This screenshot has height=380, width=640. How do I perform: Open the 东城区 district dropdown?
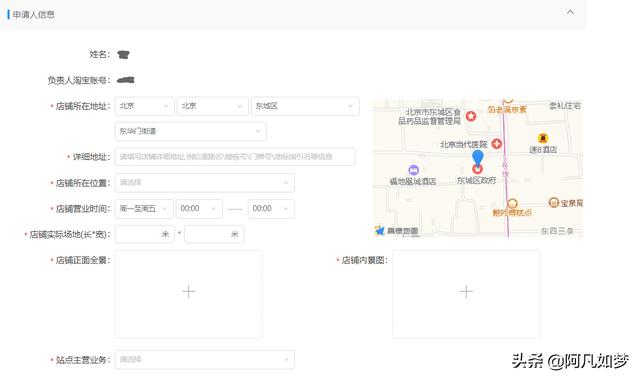pyautogui.click(x=305, y=106)
